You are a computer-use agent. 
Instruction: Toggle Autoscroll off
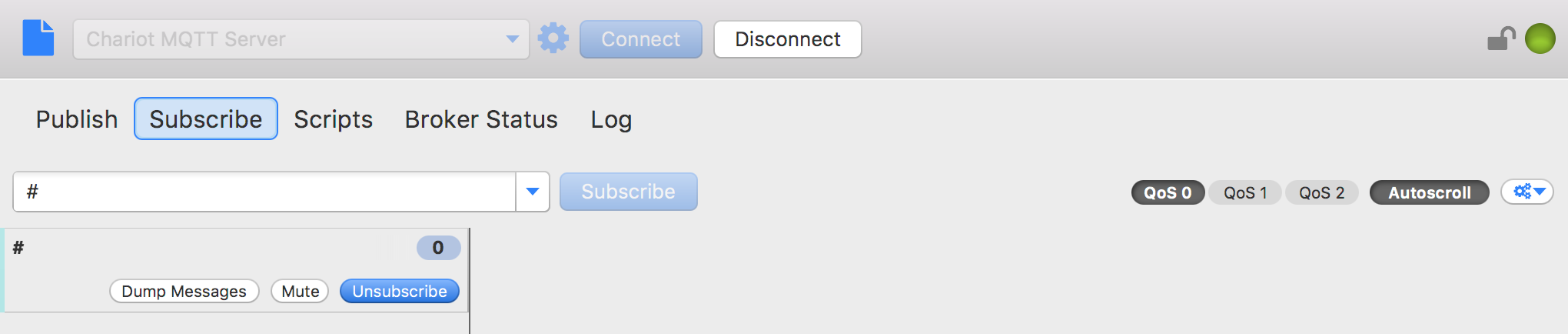pos(1430,192)
